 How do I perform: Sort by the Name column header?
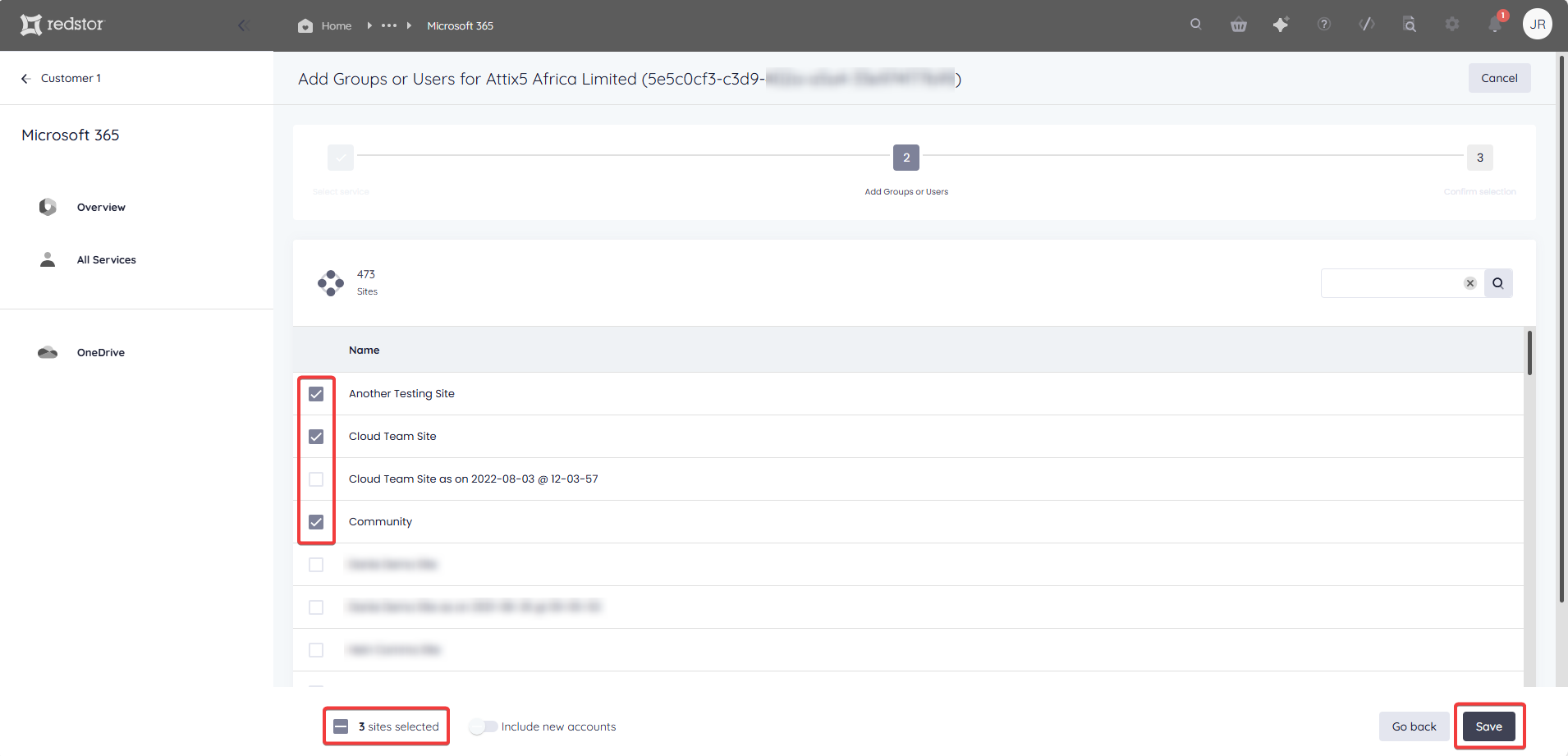pos(364,350)
